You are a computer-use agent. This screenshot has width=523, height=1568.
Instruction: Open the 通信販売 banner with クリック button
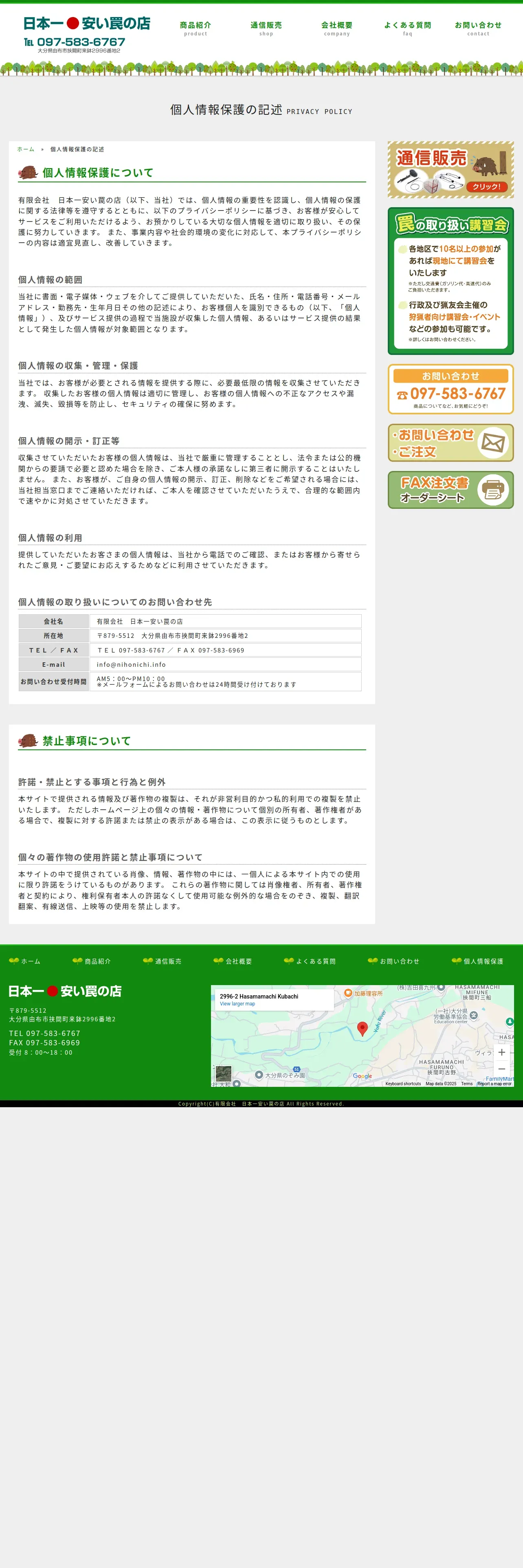click(450, 170)
